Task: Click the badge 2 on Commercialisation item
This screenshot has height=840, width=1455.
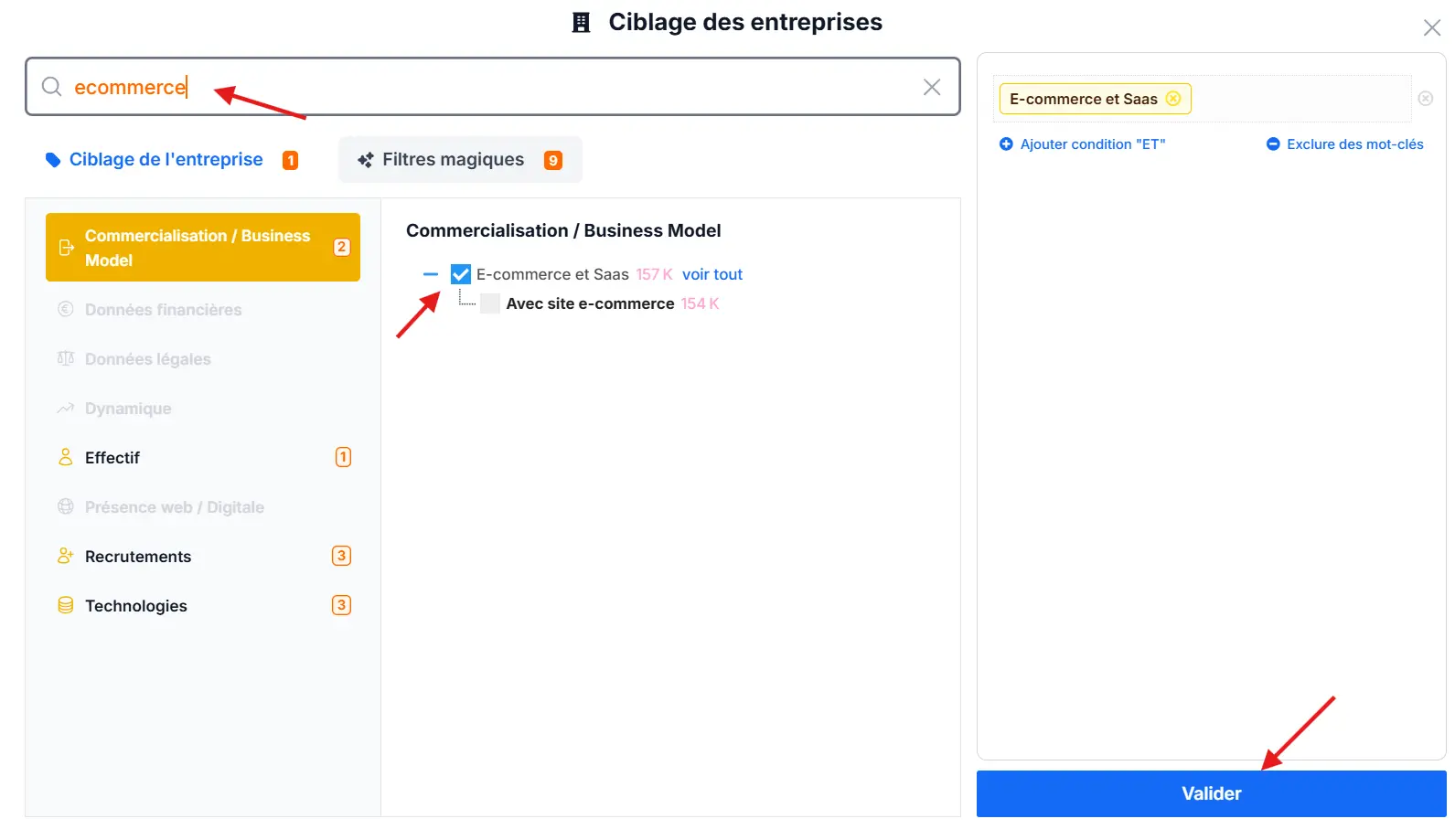Action: pyautogui.click(x=341, y=247)
